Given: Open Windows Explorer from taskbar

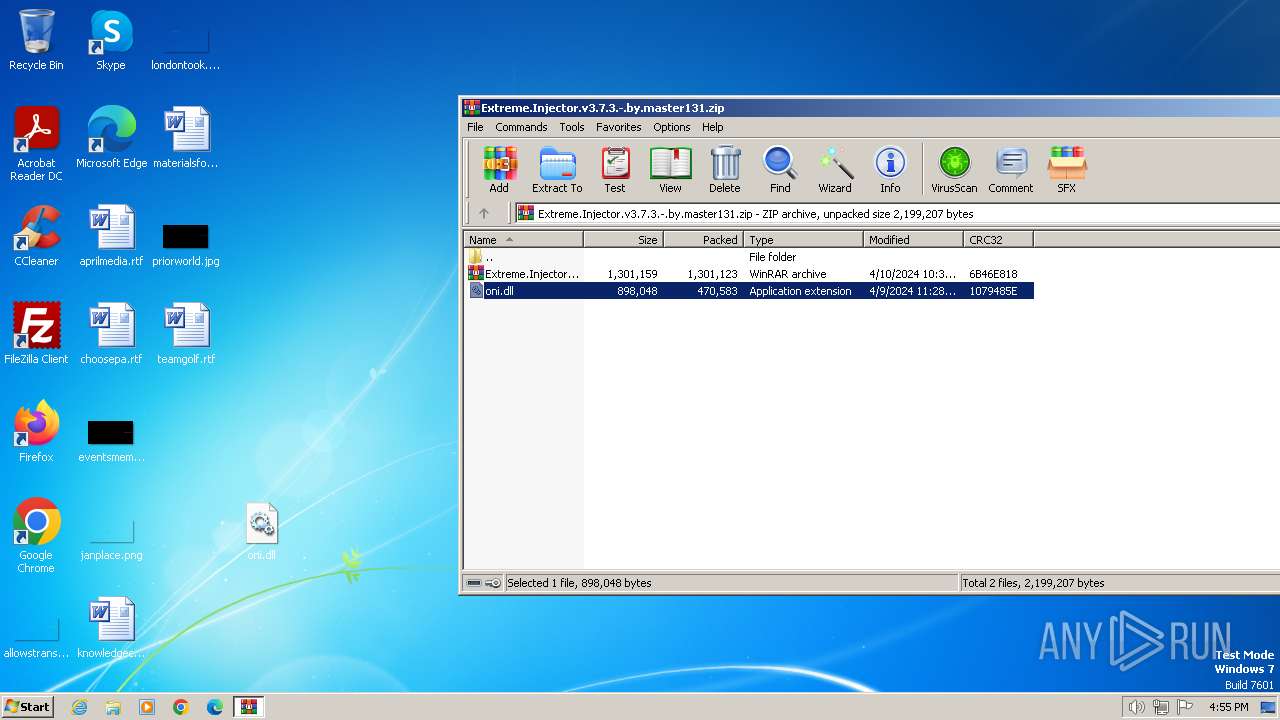Looking at the screenshot, I should (x=113, y=707).
